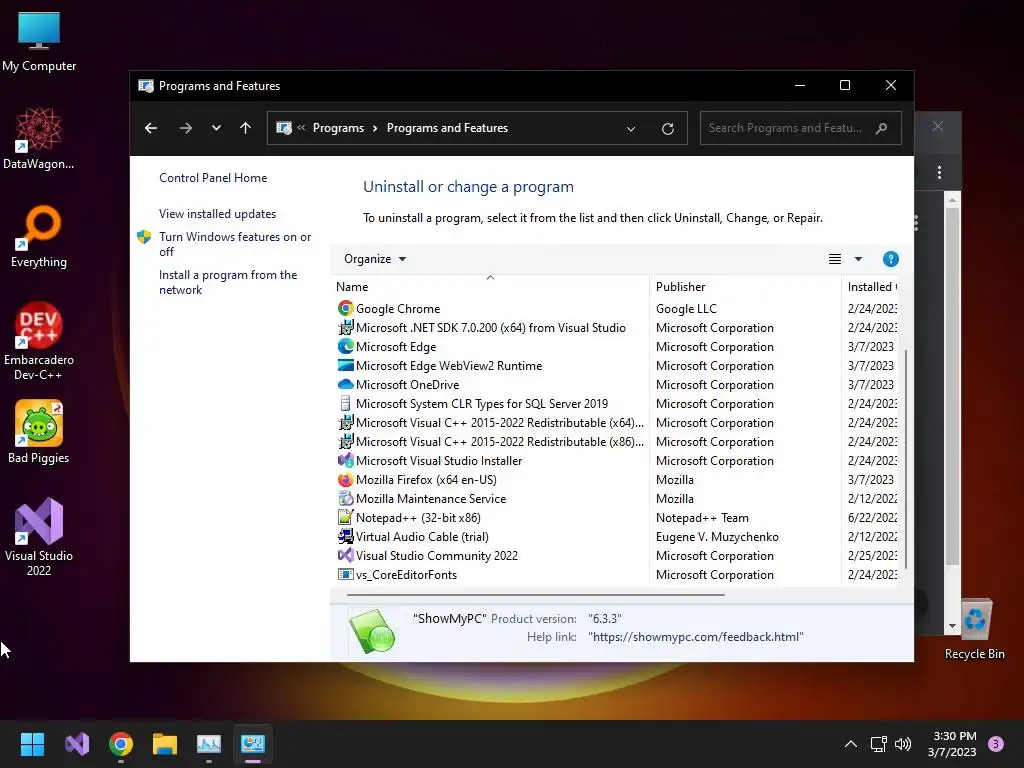Select Microsoft Visual C++ 2015-2022 Redistributable (x86)

pos(490,441)
